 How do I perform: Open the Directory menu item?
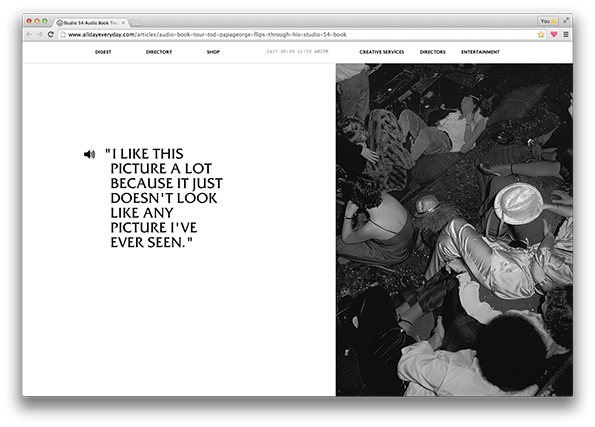159,52
